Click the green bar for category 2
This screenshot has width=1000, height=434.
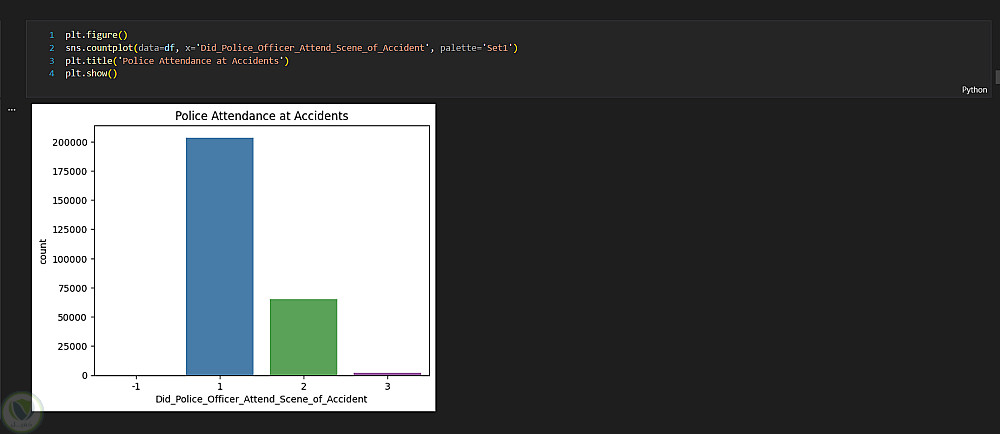point(303,337)
